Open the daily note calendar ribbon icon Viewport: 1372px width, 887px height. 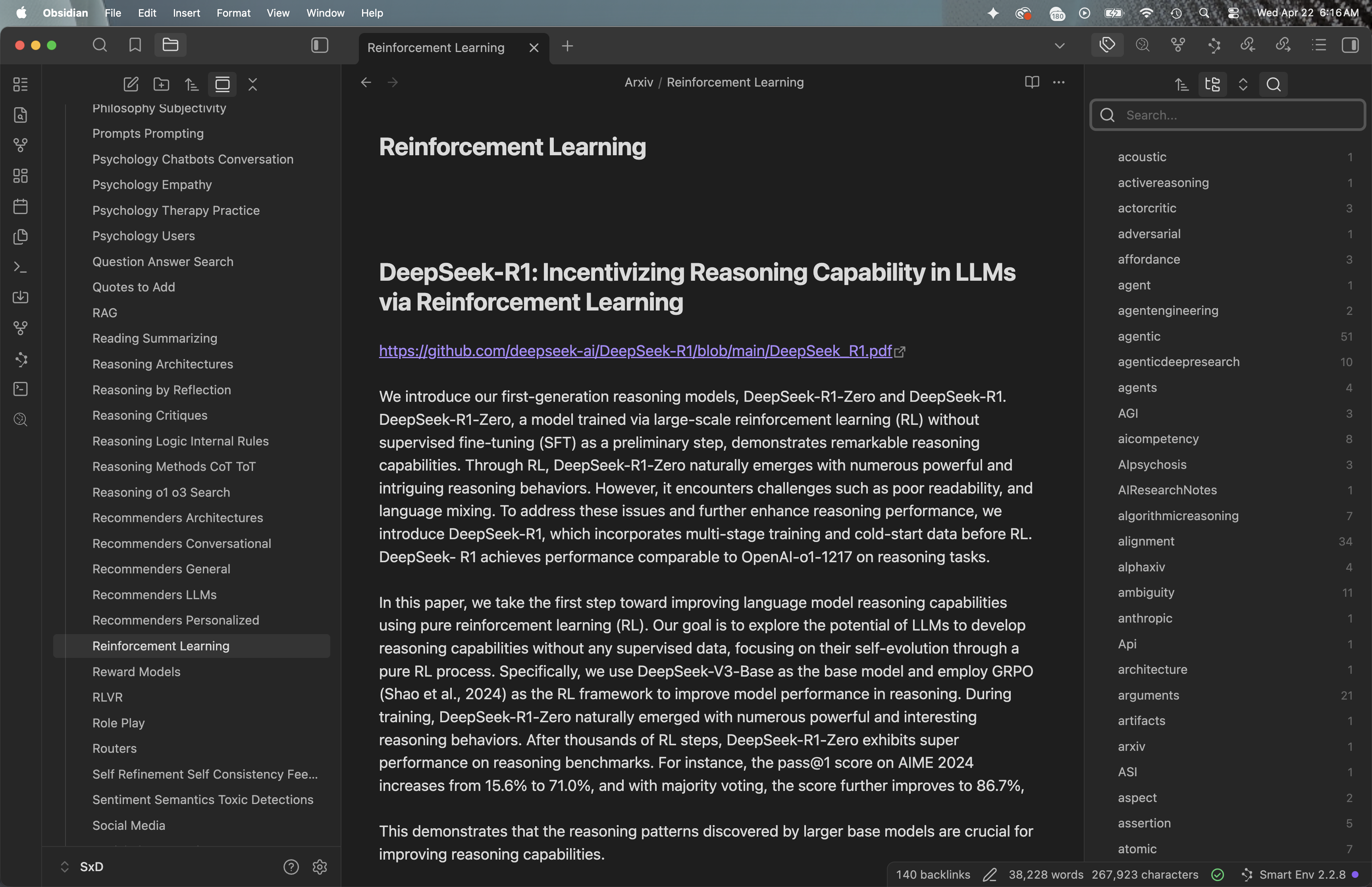(x=20, y=206)
